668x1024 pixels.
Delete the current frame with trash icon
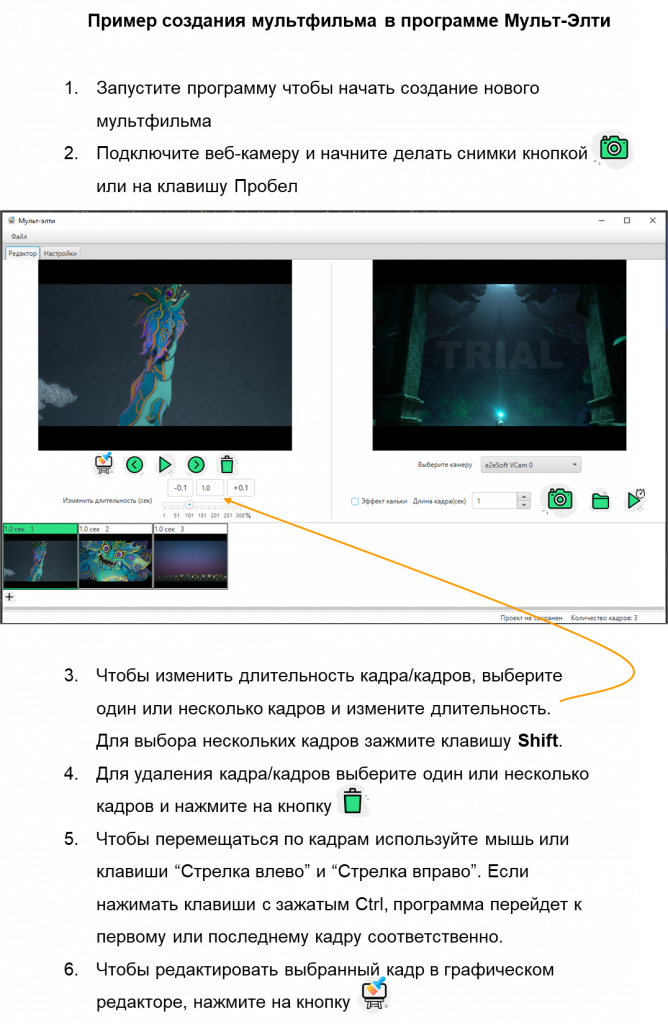[227, 464]
